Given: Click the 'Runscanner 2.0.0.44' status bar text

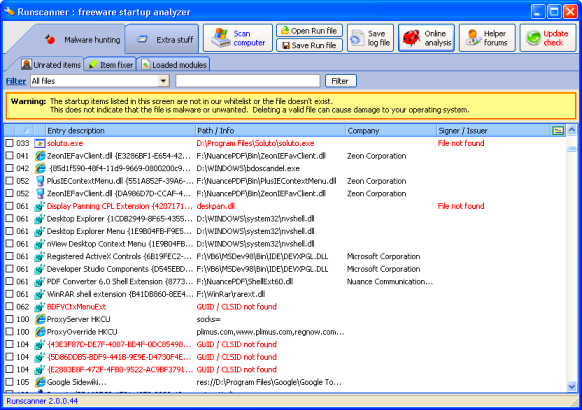Looking at the screenshot, I should click(42, 401).
